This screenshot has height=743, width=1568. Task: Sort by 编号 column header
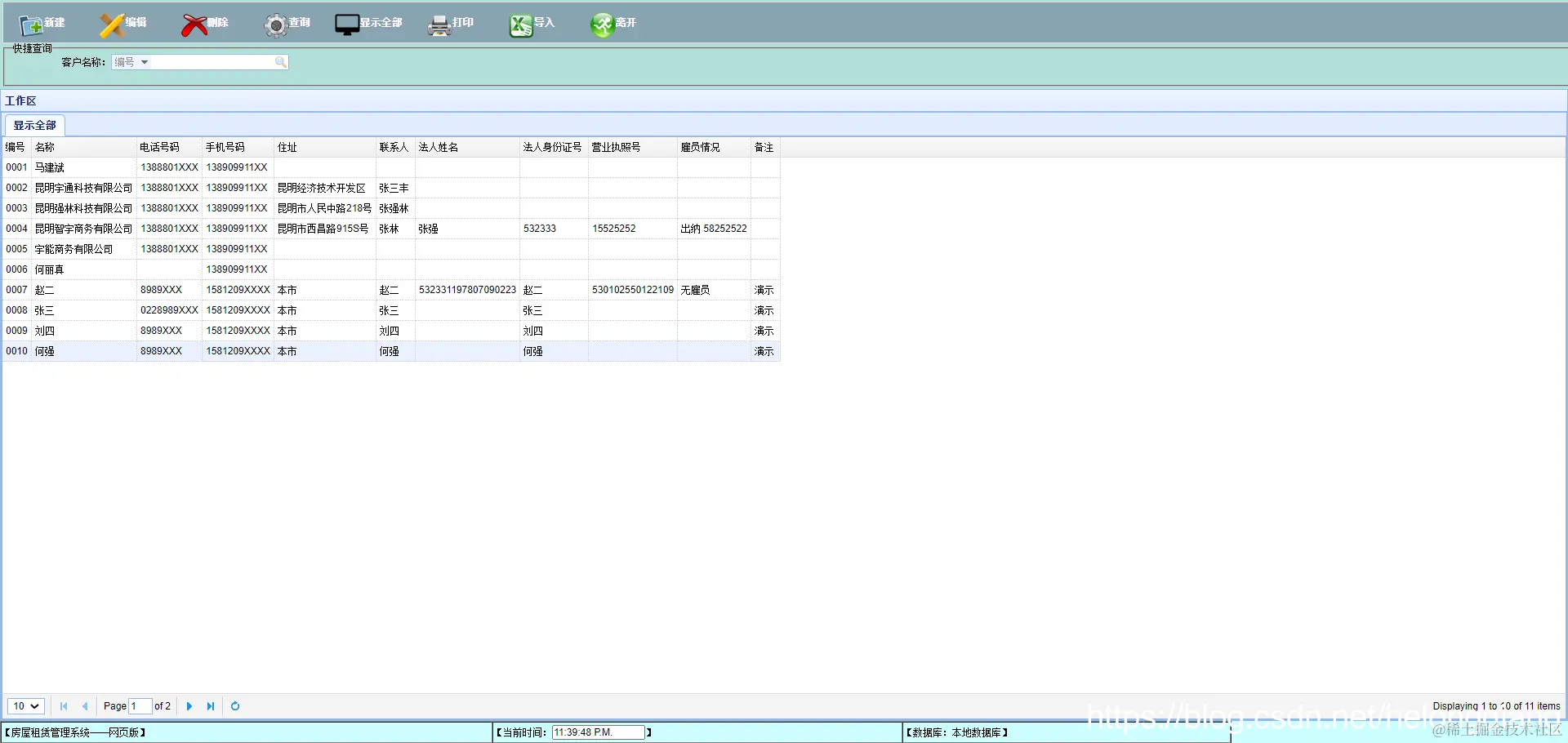pos(16,148)
